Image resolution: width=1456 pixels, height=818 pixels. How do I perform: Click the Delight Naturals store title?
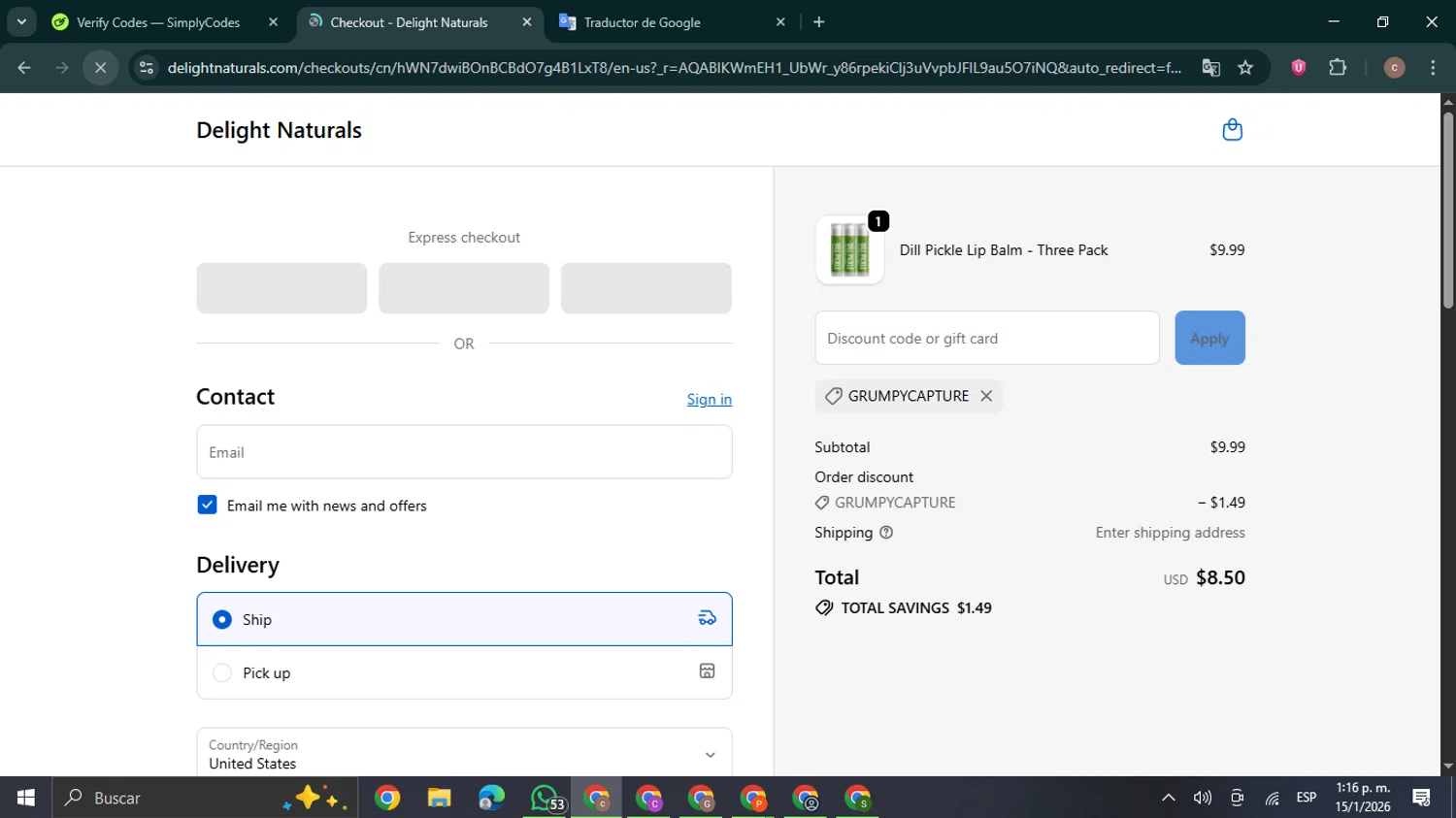pyautogui.click(x=279, y=130)
